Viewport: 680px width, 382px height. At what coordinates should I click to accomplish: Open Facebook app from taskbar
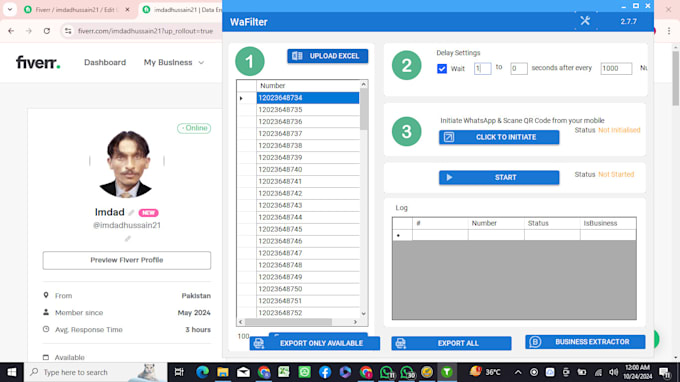click(x=325, y=372)
